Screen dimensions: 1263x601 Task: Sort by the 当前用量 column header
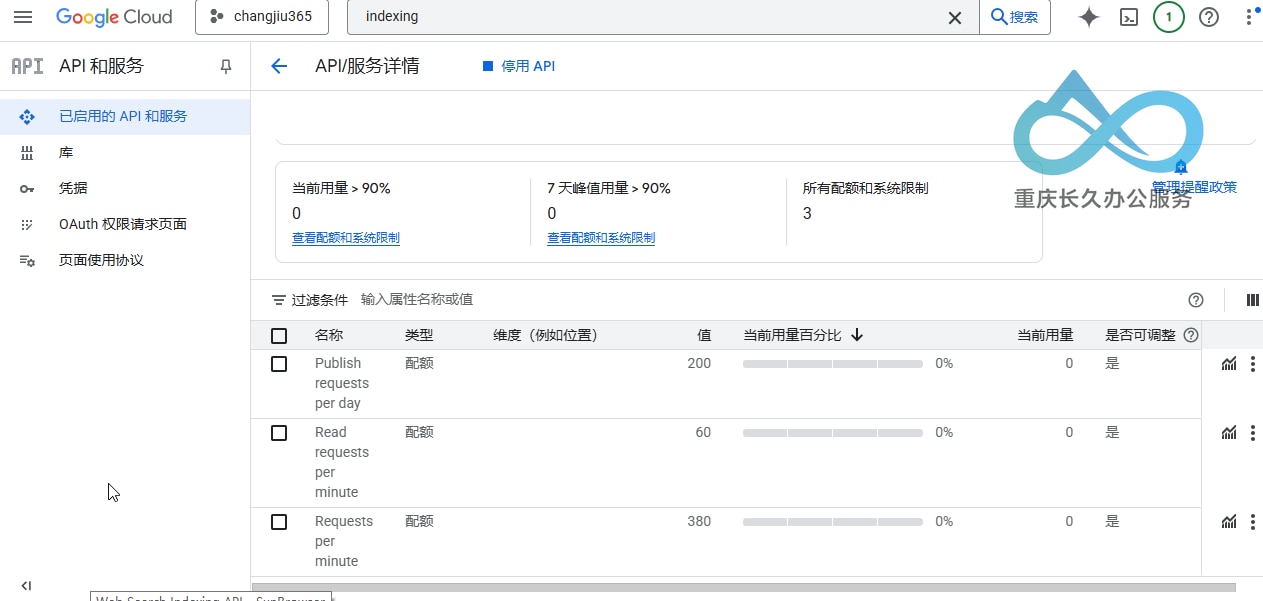point(1045,335)
